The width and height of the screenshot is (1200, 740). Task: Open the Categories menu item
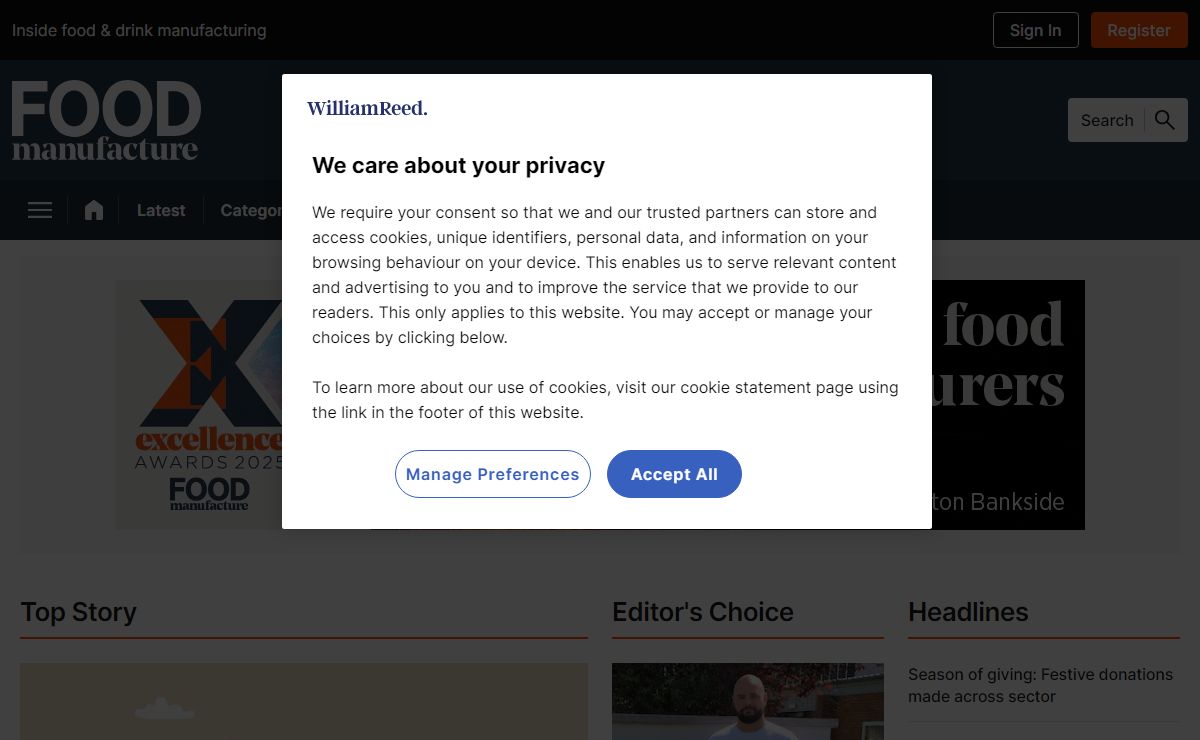point(251,210)
